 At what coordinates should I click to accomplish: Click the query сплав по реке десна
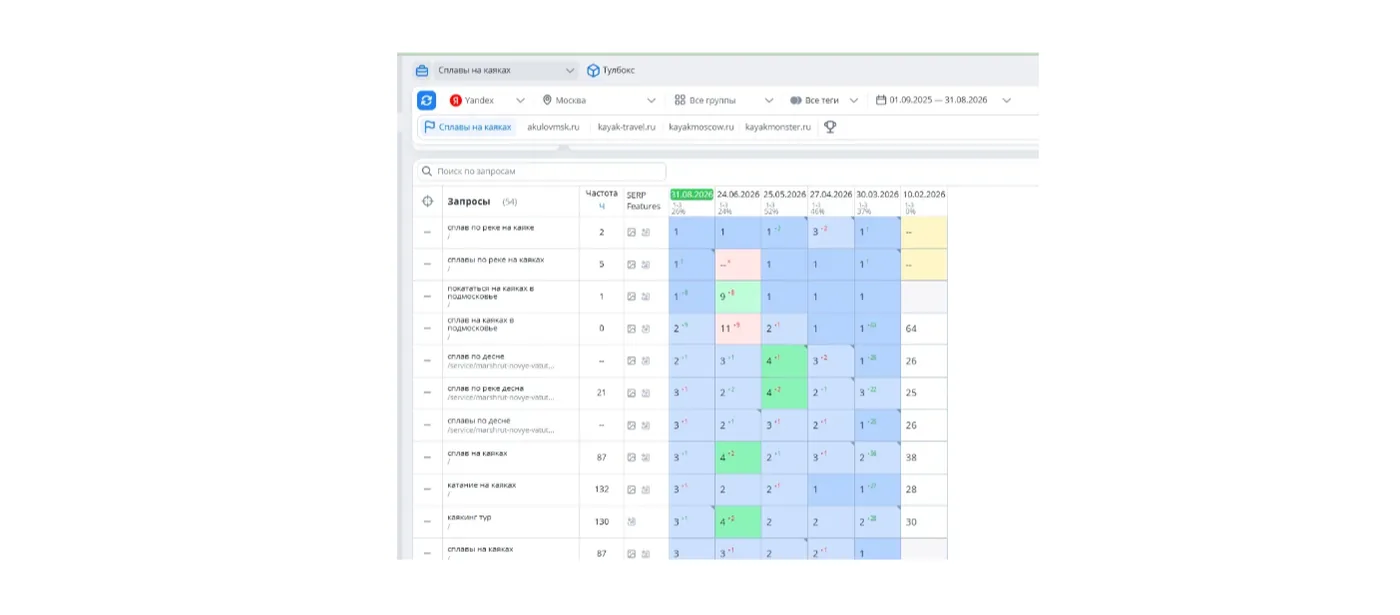485,388
